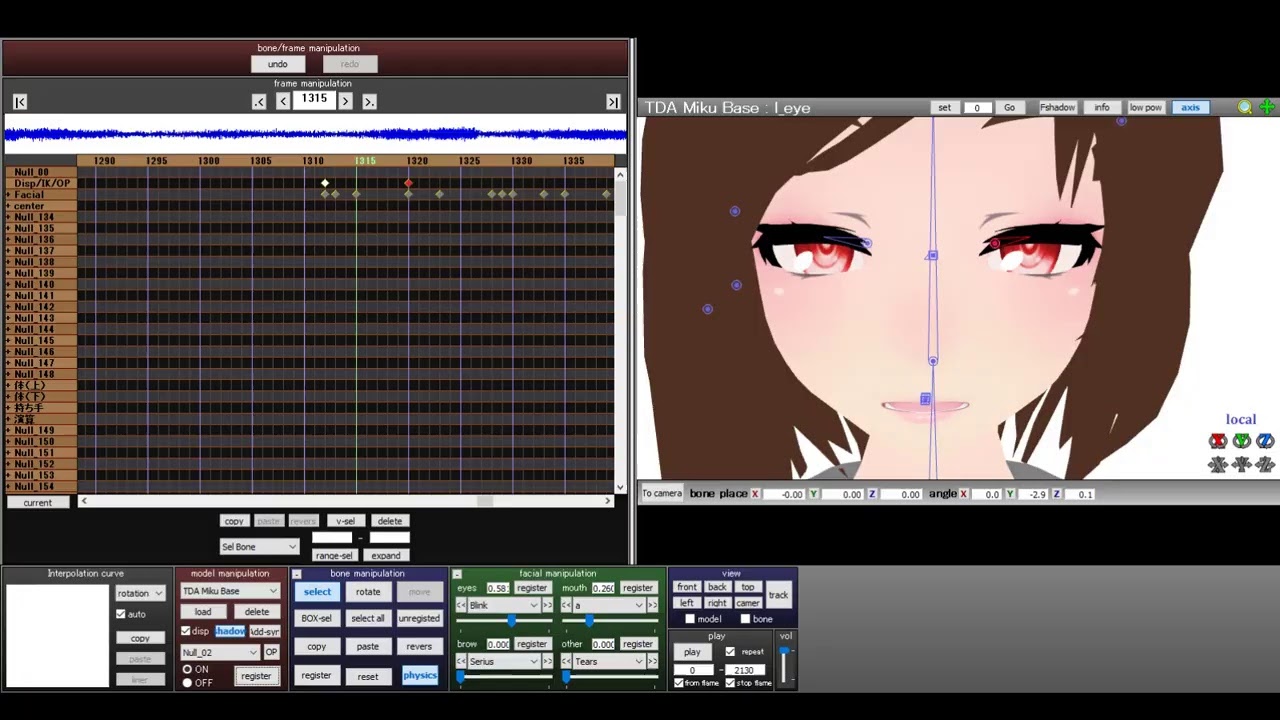Open the mouth morph 'a' dropdown
This screenshot has height=720, width=1280.
pyautogui.click(x=609, y=606)
